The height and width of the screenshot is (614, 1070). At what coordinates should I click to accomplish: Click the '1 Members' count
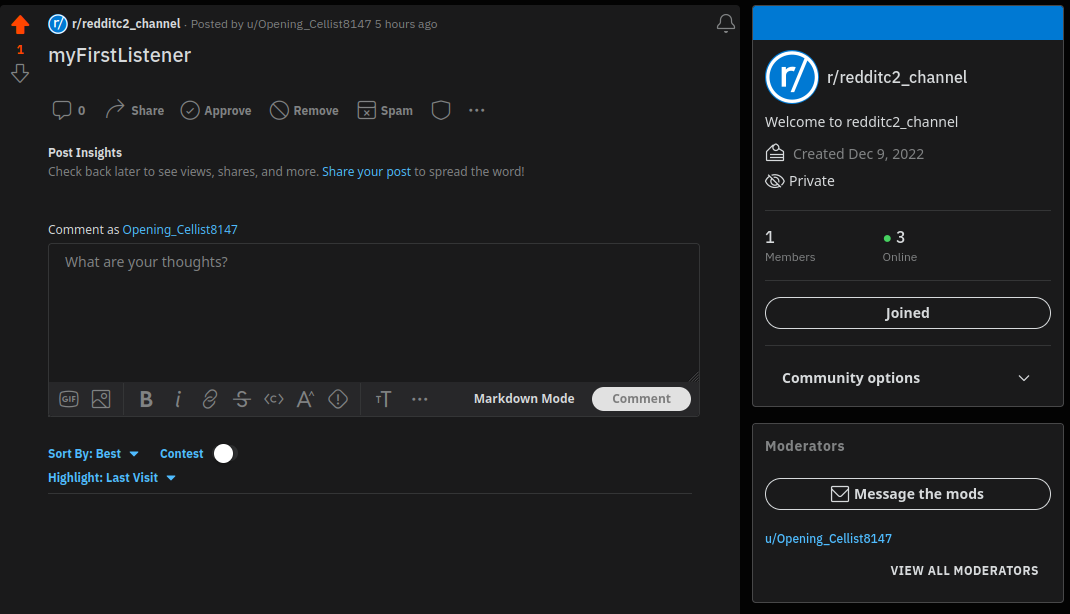790,246
